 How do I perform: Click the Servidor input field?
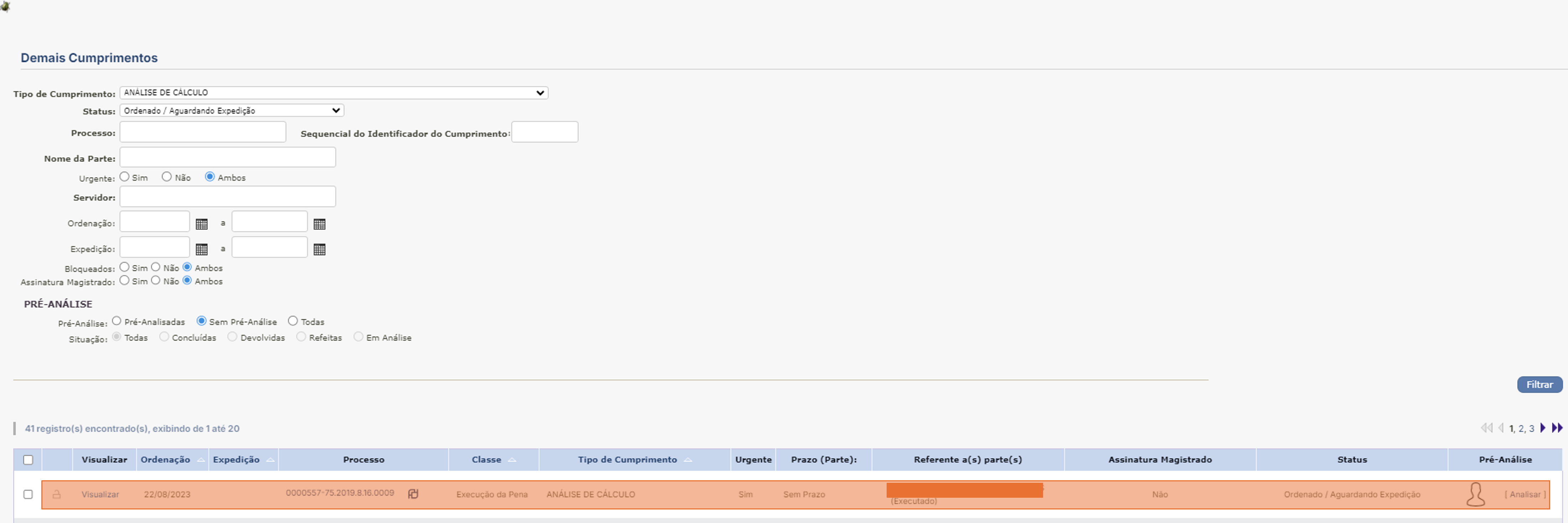coord(228,197)
